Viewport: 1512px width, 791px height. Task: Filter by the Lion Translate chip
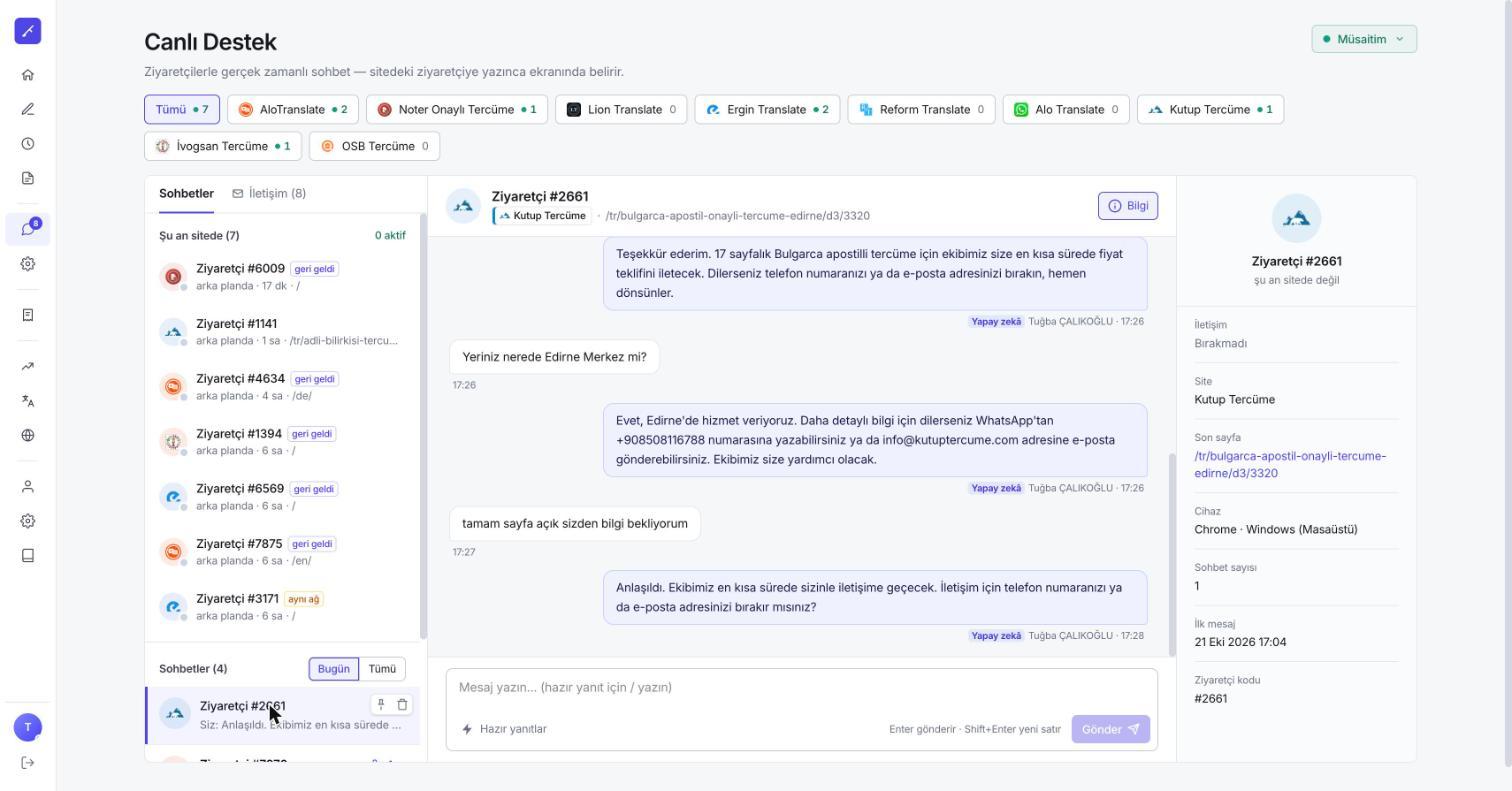click(x=621, y=110)
